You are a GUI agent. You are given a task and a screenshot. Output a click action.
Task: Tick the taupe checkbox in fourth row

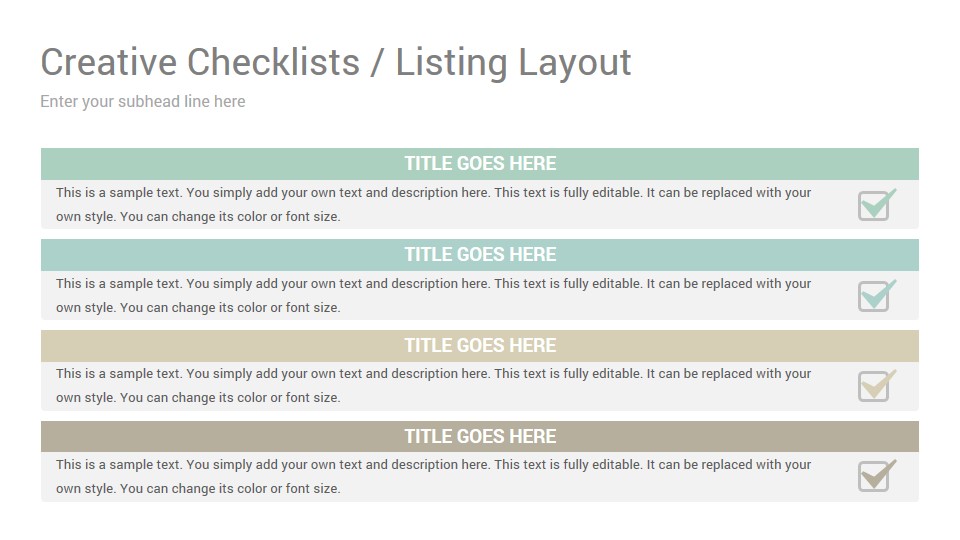pyautogui.click(x=877, y=476)
